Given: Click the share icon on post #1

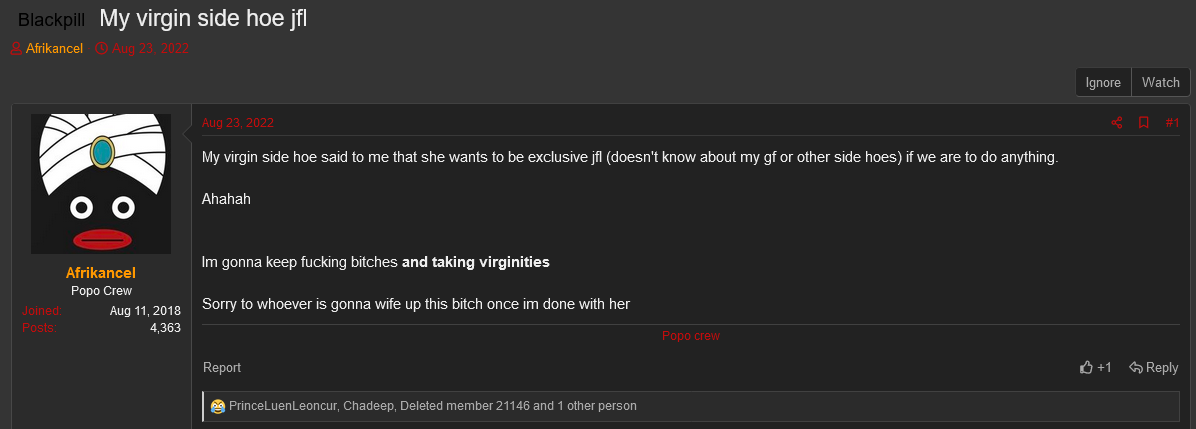Looking at the screenshot, I should (x=1117, y=123).
